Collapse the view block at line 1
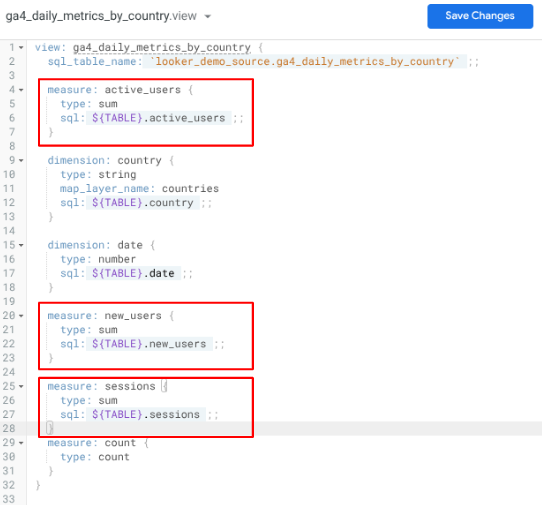 click(21, 47)
